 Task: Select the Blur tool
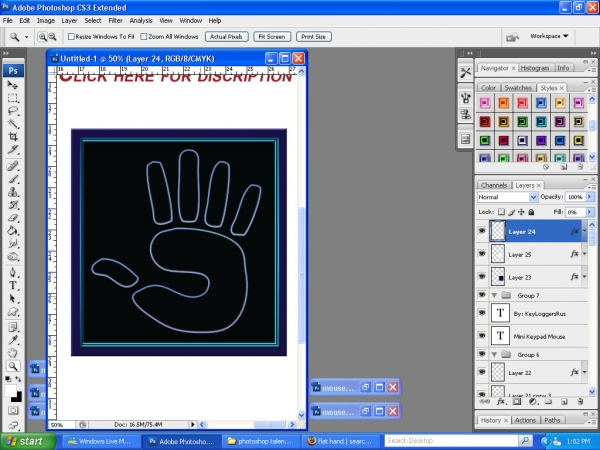[x=13, y=244]
